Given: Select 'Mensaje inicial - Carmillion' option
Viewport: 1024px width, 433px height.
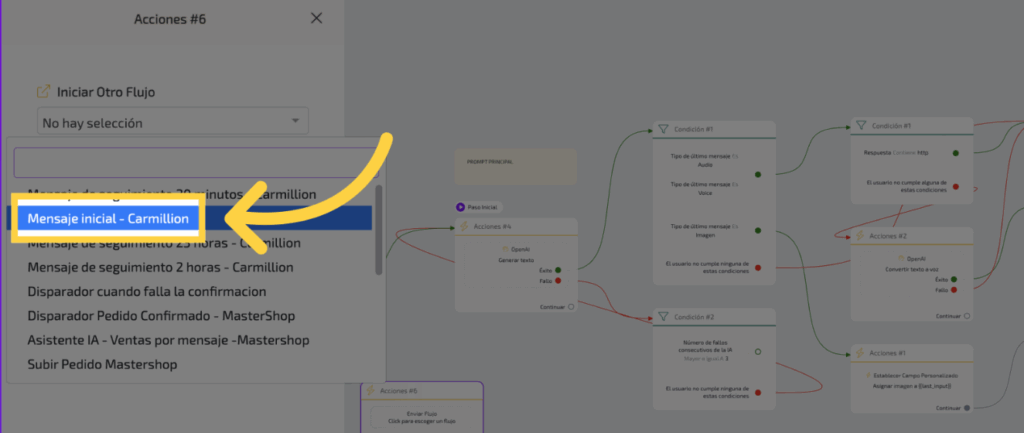Looking at the screenshot, I should click(108, 218).
